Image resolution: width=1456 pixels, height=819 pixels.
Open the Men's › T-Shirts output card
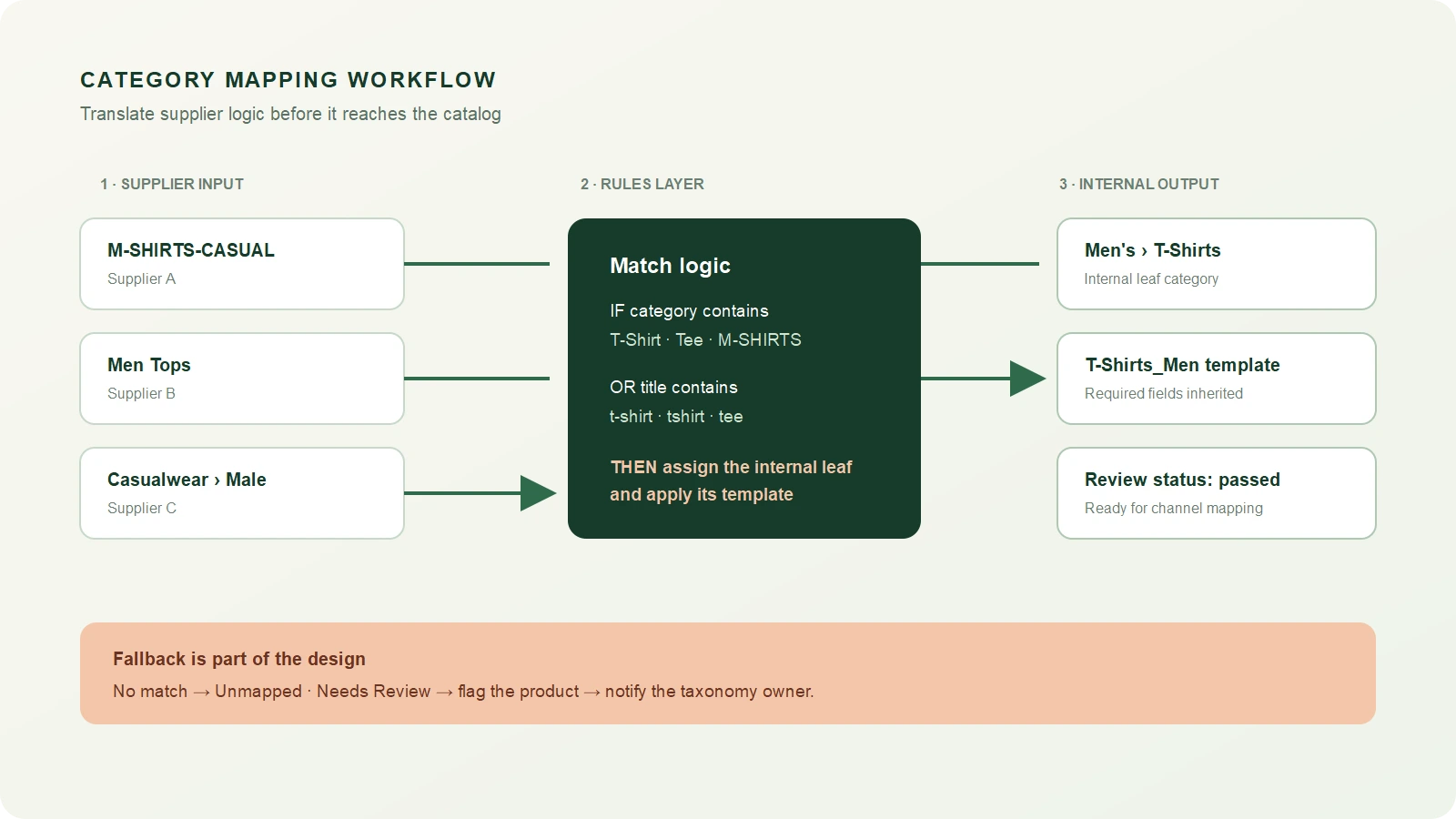pyautogui.click(x=1217, y=264)
